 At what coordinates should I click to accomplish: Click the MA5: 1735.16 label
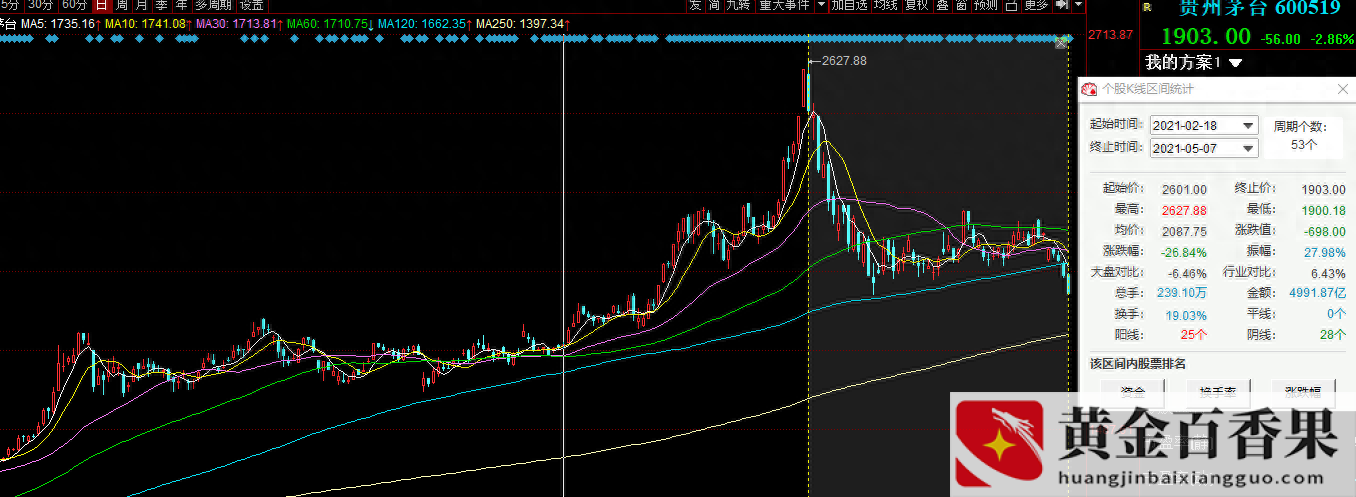click(x=60, y=23)
